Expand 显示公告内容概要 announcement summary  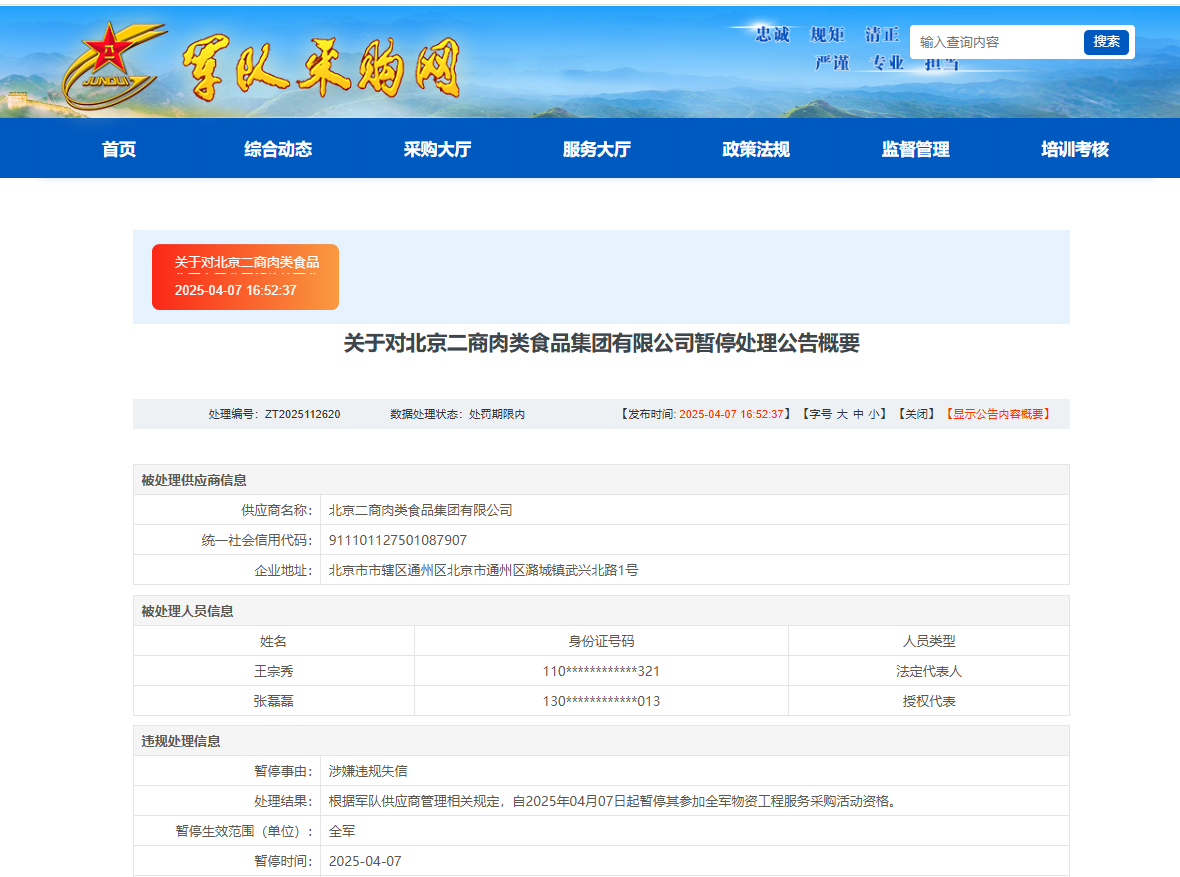coord(997,414)
